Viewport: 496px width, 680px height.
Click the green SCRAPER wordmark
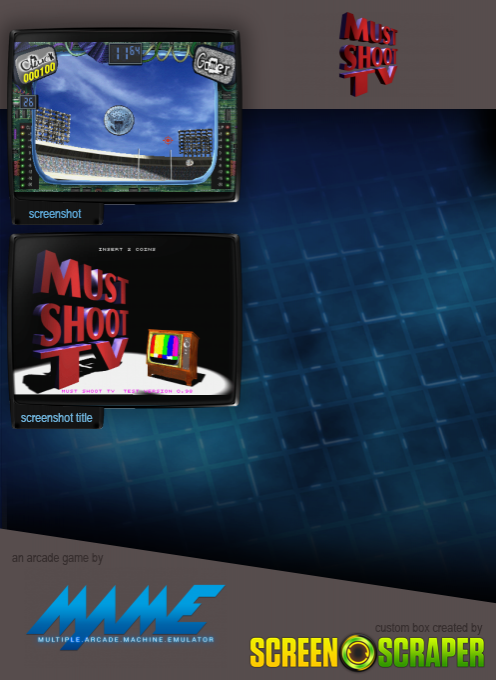click(431, 653)
